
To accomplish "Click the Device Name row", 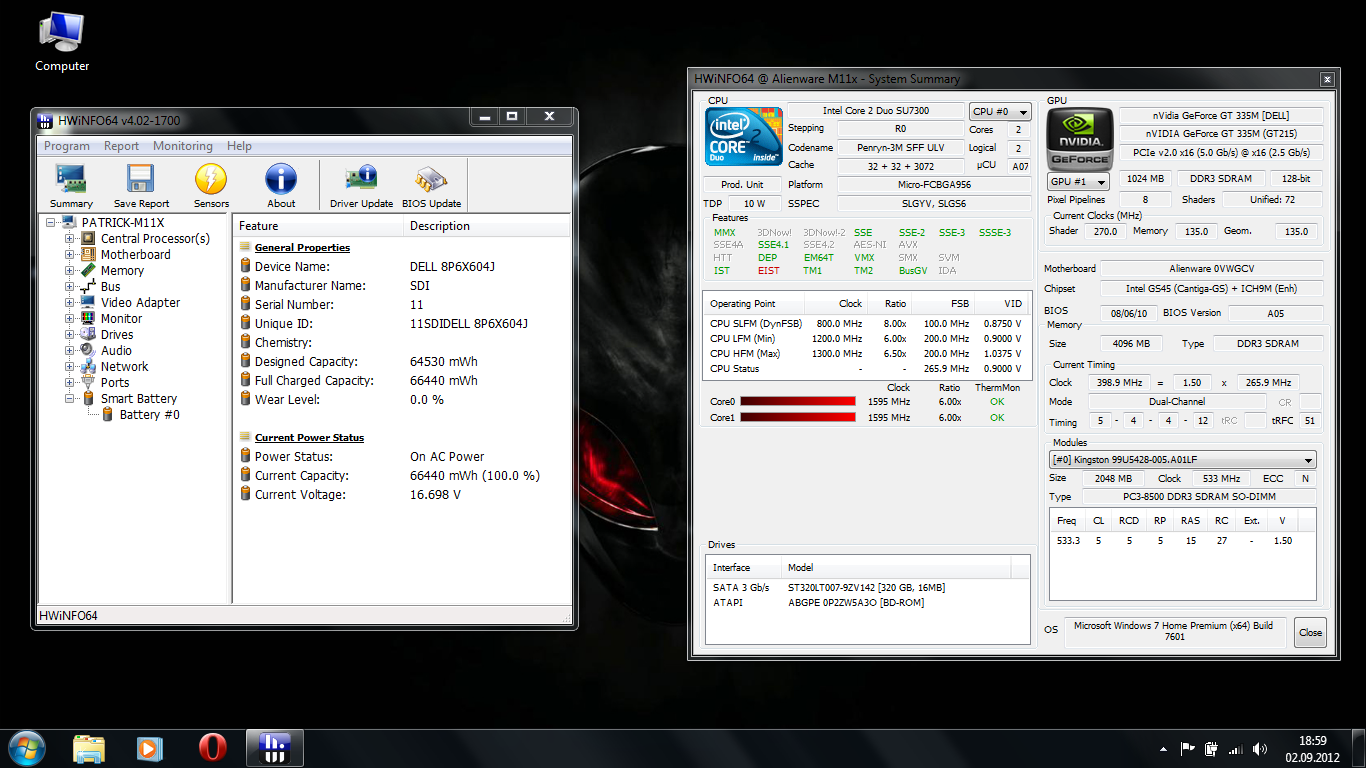I will pos(401,267).
